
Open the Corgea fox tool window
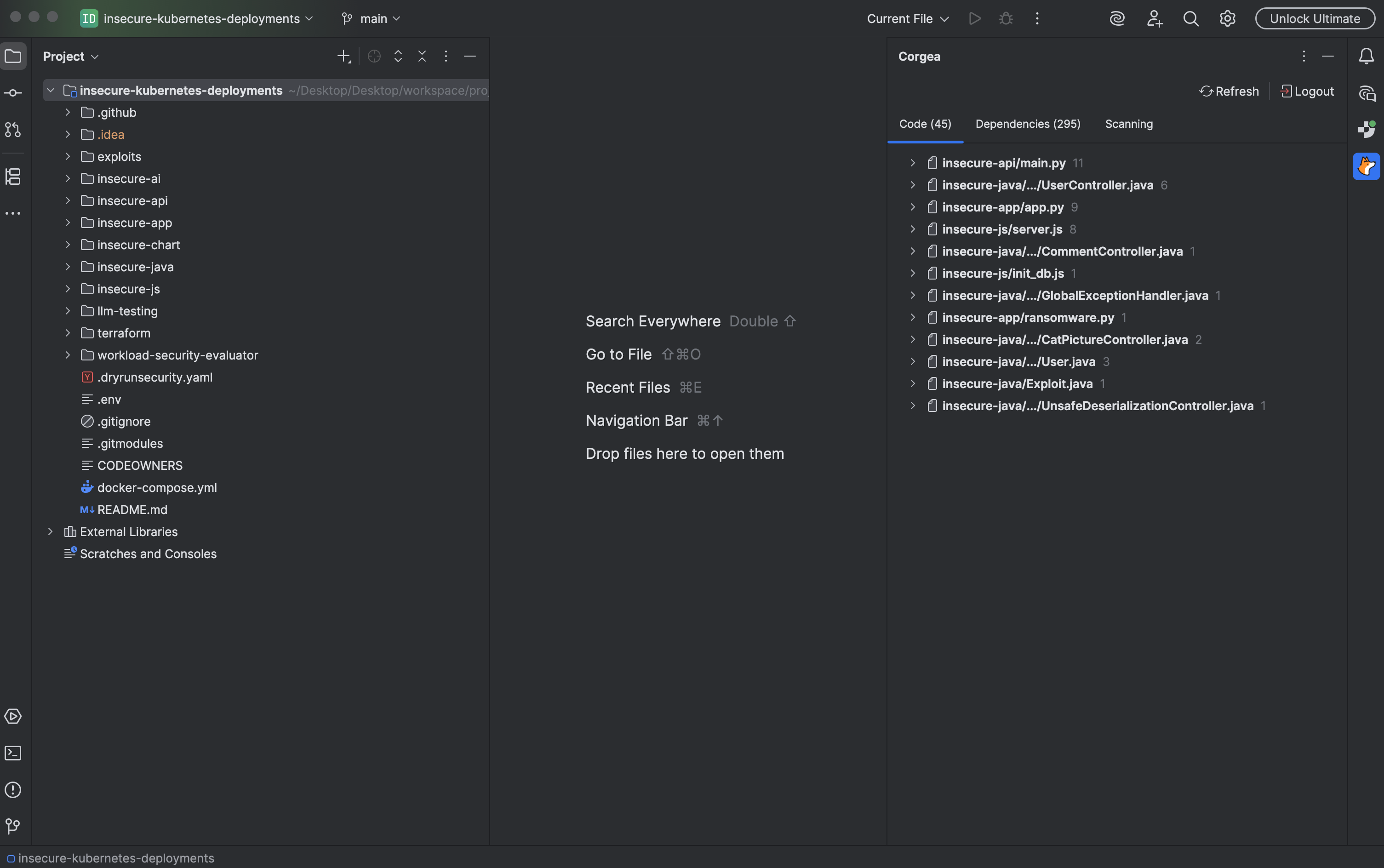(1366, 166)
